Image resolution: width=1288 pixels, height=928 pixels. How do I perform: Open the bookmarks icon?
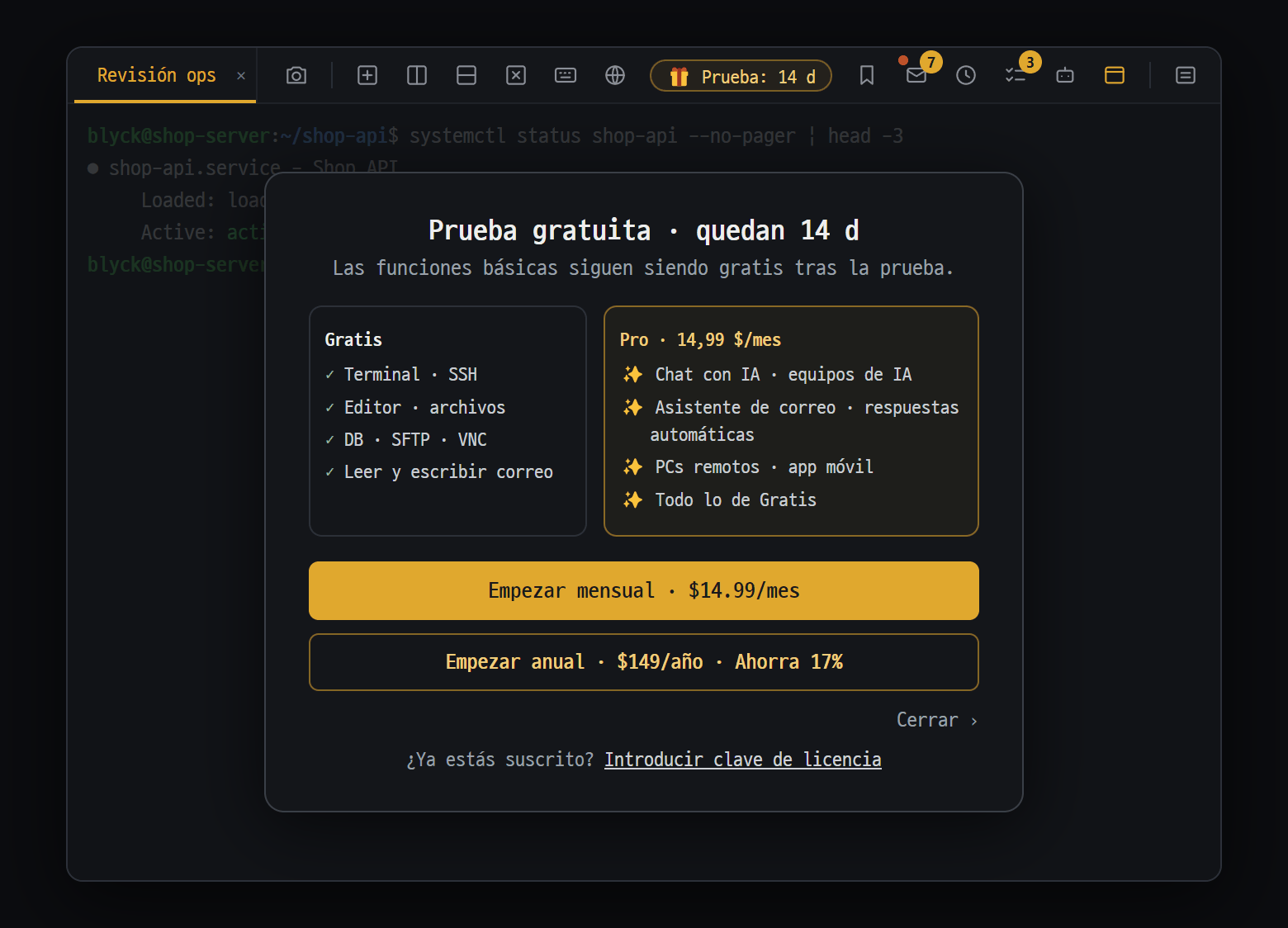[x=867, y=76]
